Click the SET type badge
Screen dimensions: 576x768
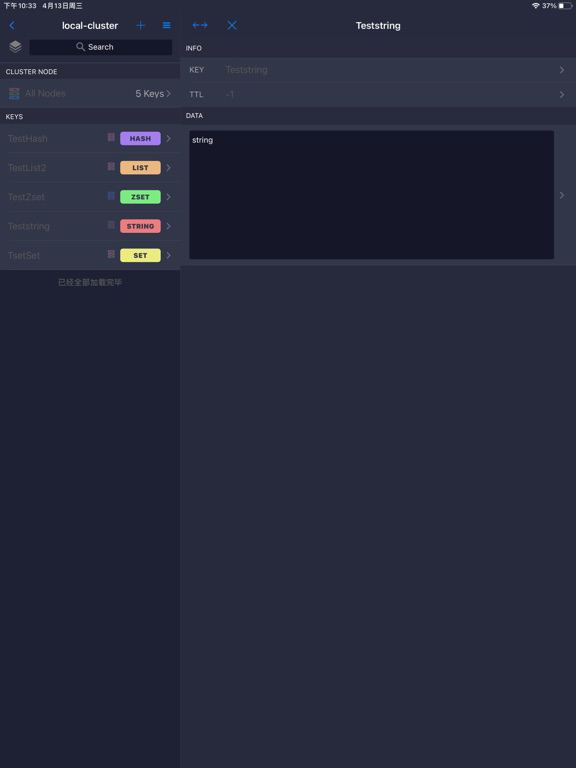click(x=140, y=255)
